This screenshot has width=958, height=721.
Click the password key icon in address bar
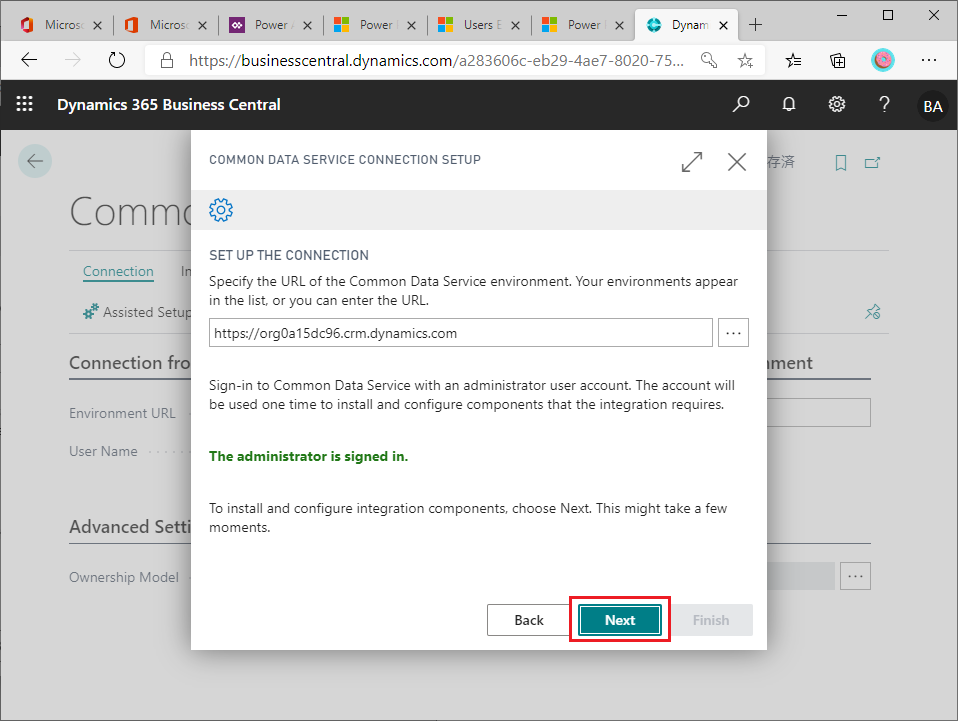[709, 60]
